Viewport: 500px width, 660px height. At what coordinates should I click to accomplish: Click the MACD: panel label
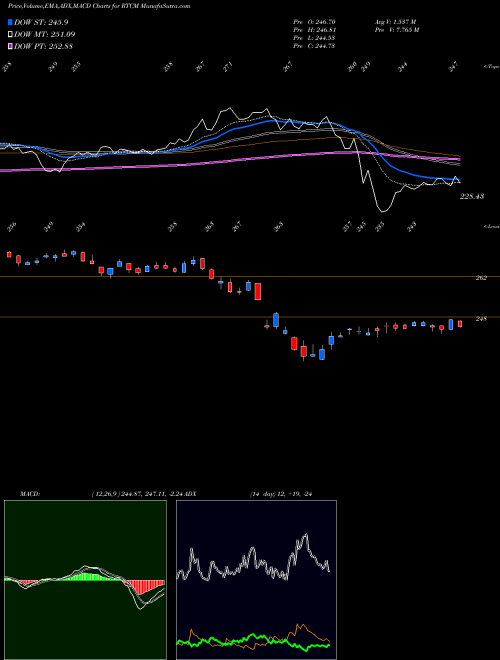coord(30,494)
